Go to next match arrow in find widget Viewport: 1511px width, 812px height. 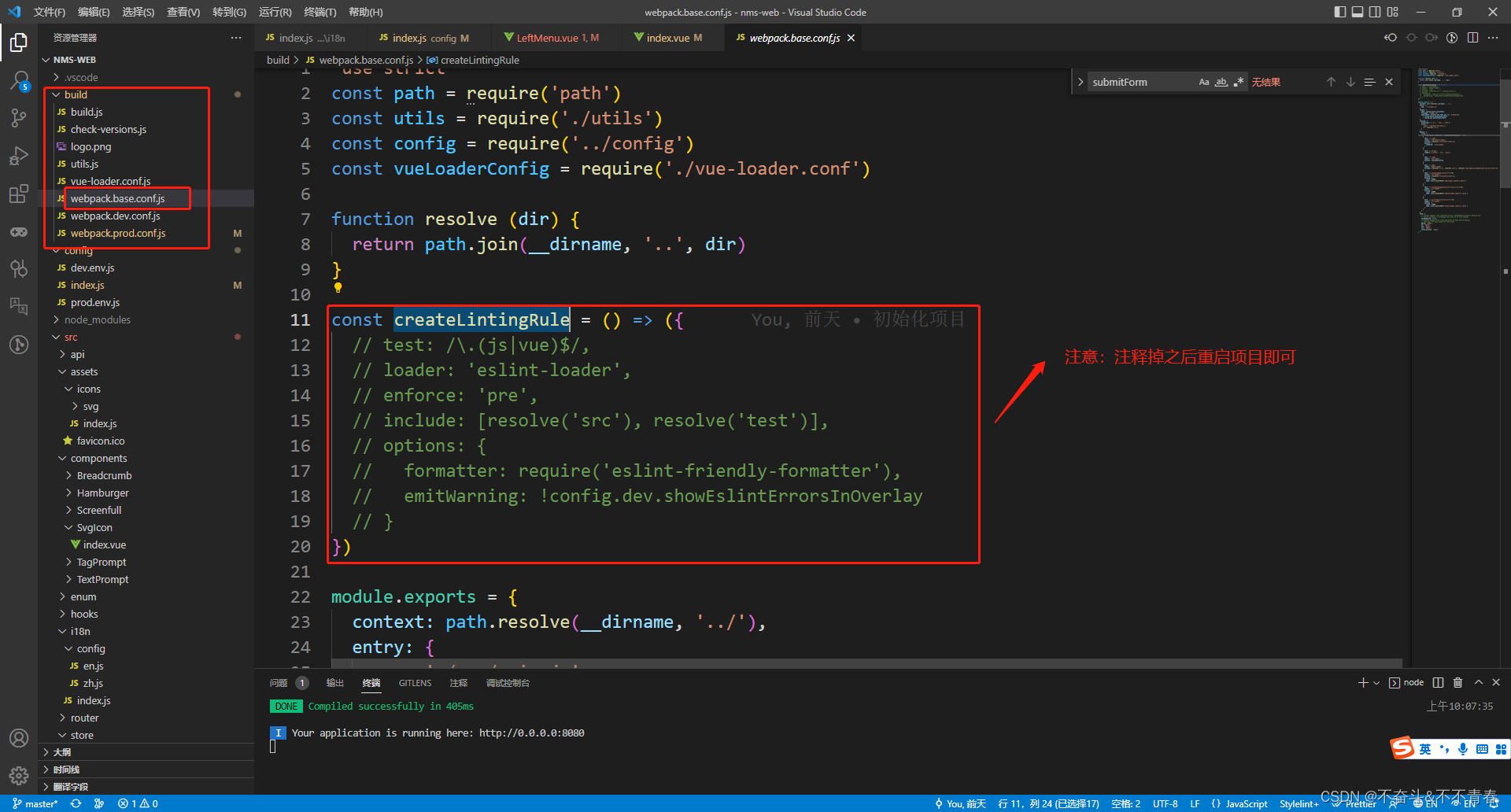(1350, 82)
